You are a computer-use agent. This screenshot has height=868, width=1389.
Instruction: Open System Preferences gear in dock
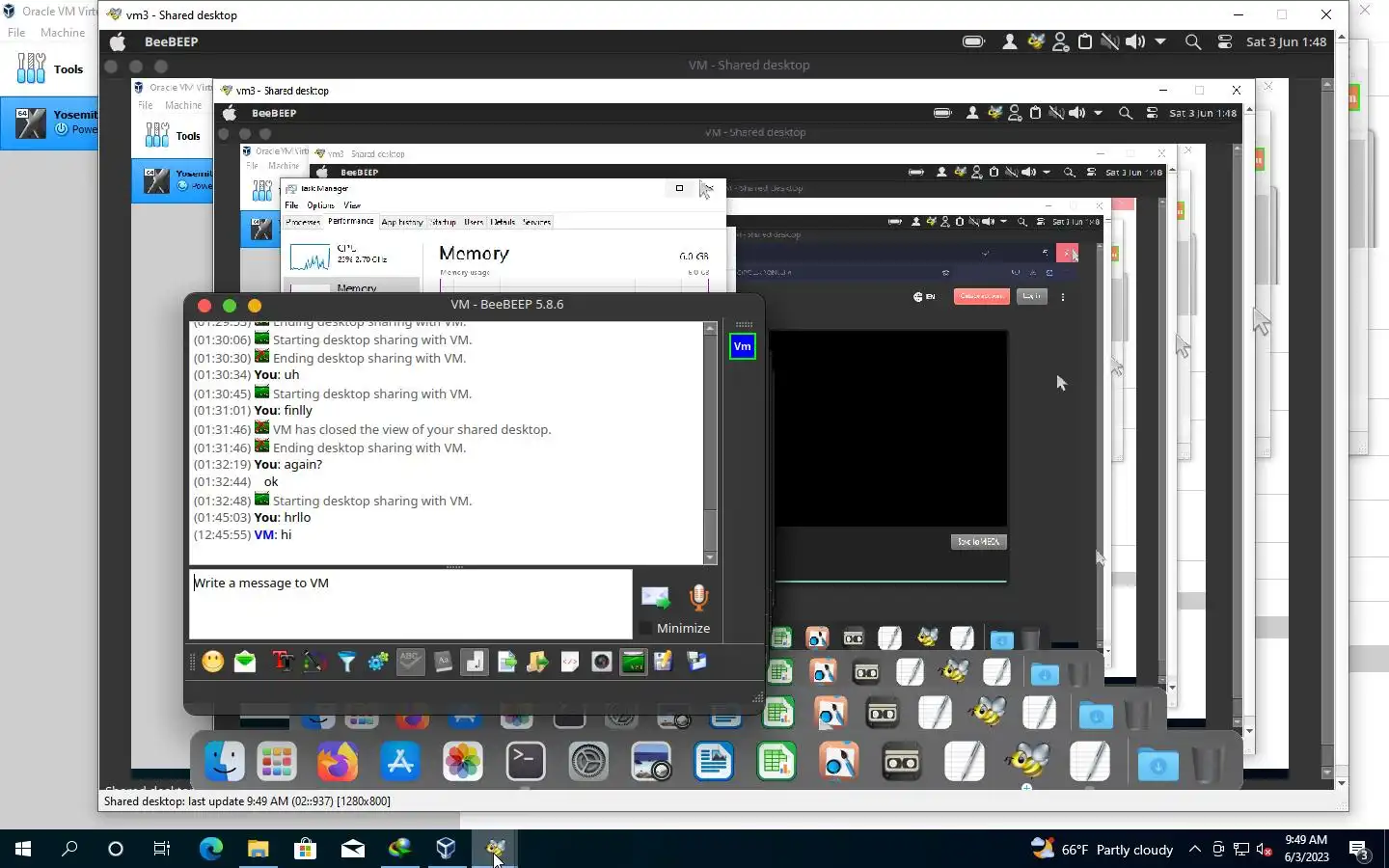click(588, 762)
